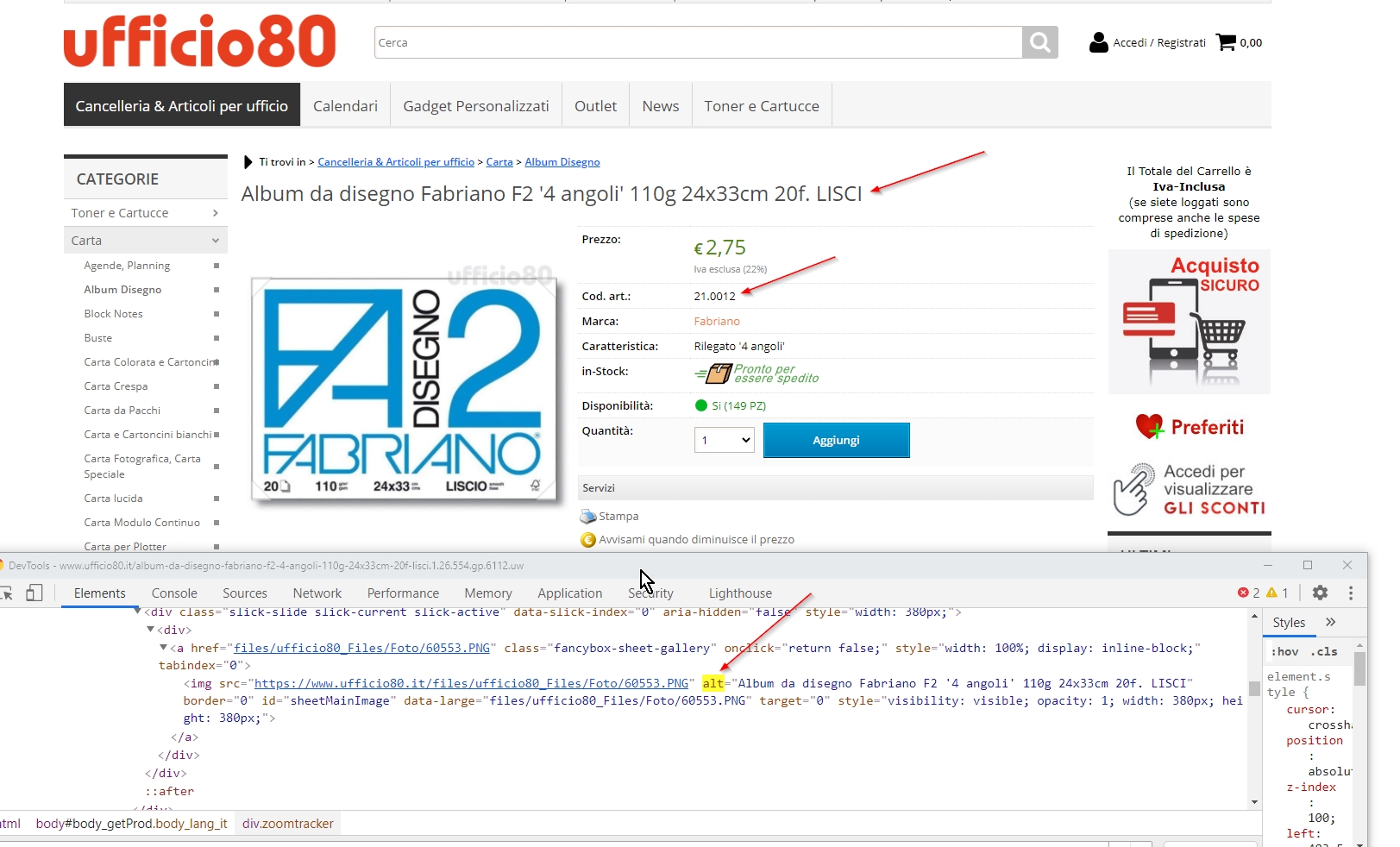The height and width of the screenshot is (847, 1400).
Task: Switch to the Console tab
Action: 174,593
